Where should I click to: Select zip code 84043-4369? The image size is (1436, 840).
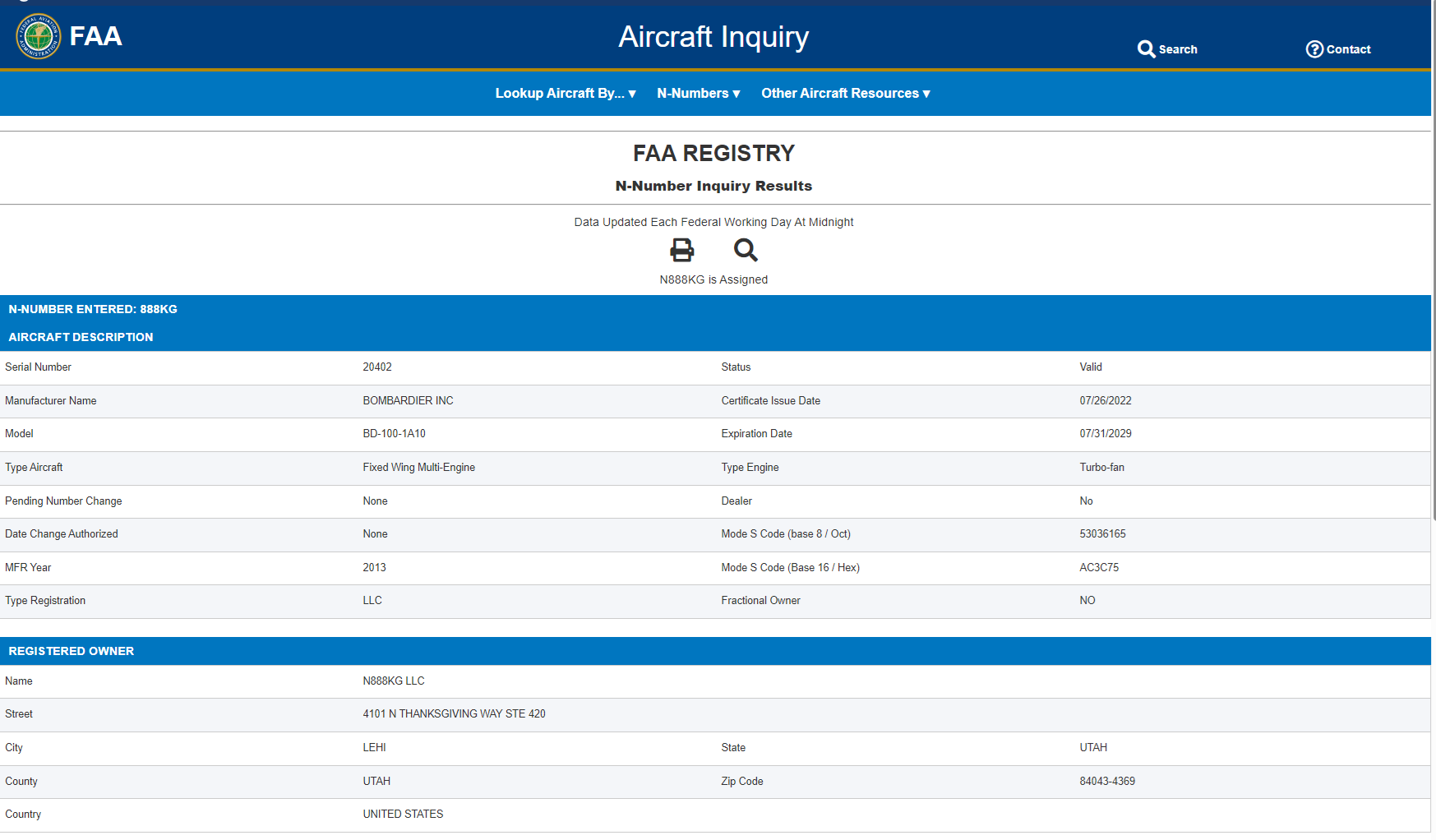coord(1107,782)
